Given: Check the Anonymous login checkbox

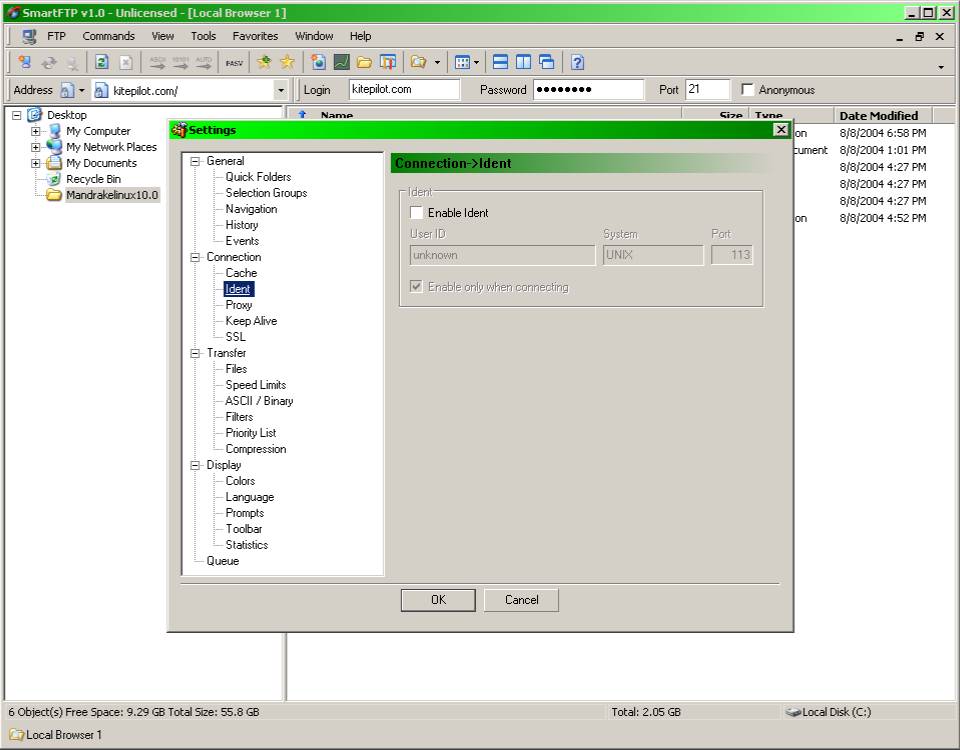Looking at the screenshot, I should click(x=747, y=90).
